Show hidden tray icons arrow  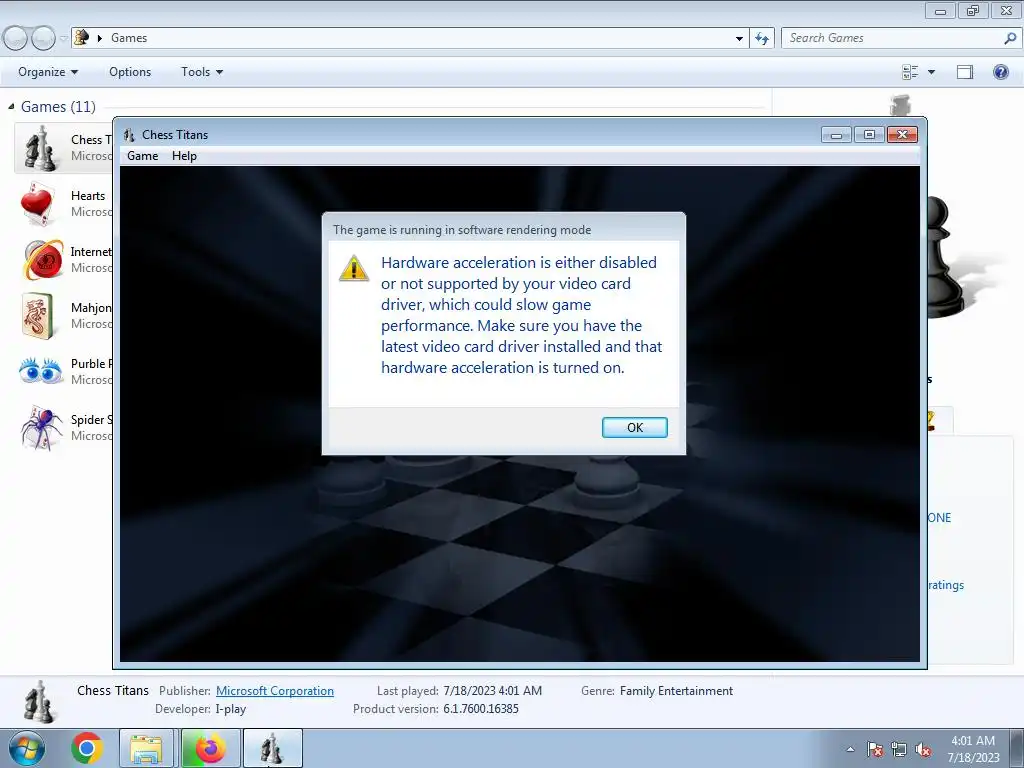point(850,749)
